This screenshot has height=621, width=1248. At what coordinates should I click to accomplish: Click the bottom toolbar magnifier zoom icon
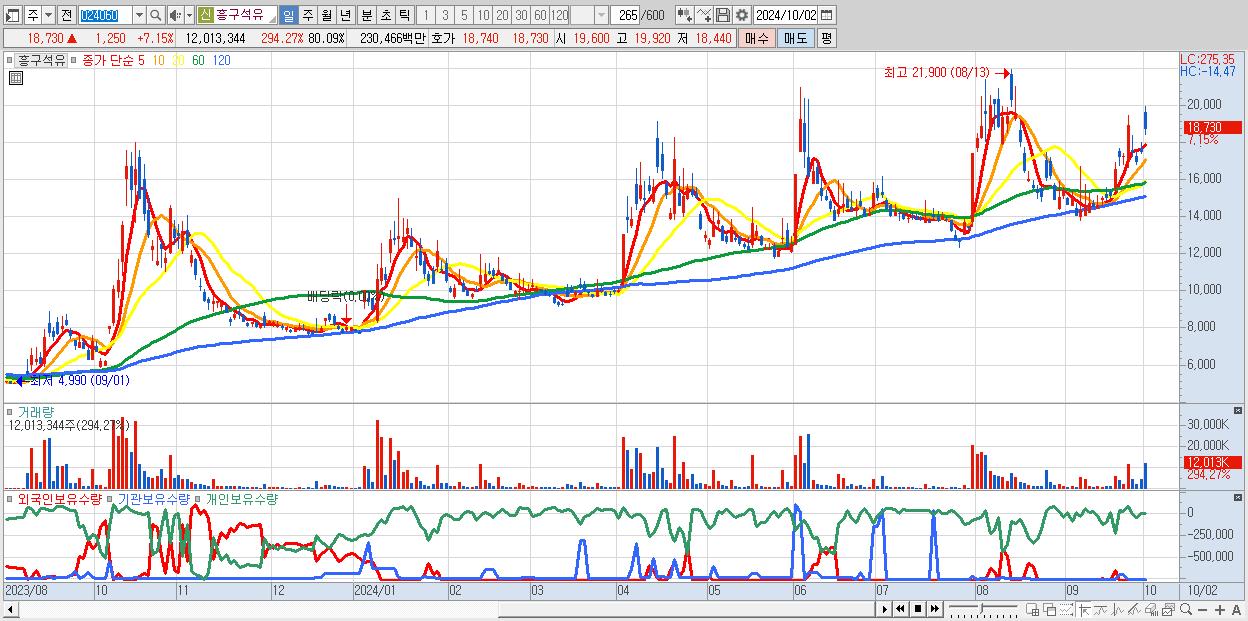coord(1186,609)
